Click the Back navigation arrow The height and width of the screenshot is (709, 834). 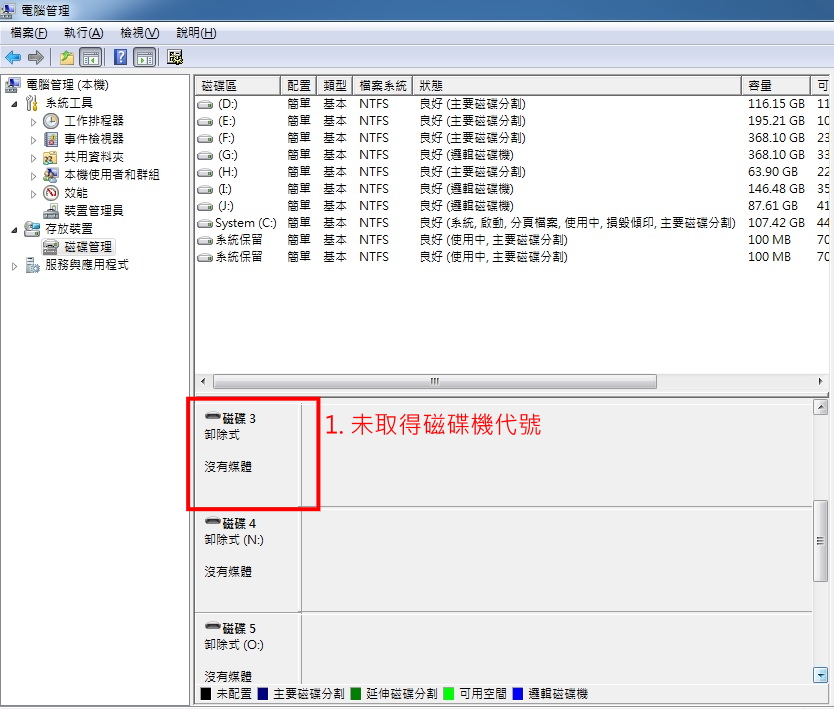13,57
